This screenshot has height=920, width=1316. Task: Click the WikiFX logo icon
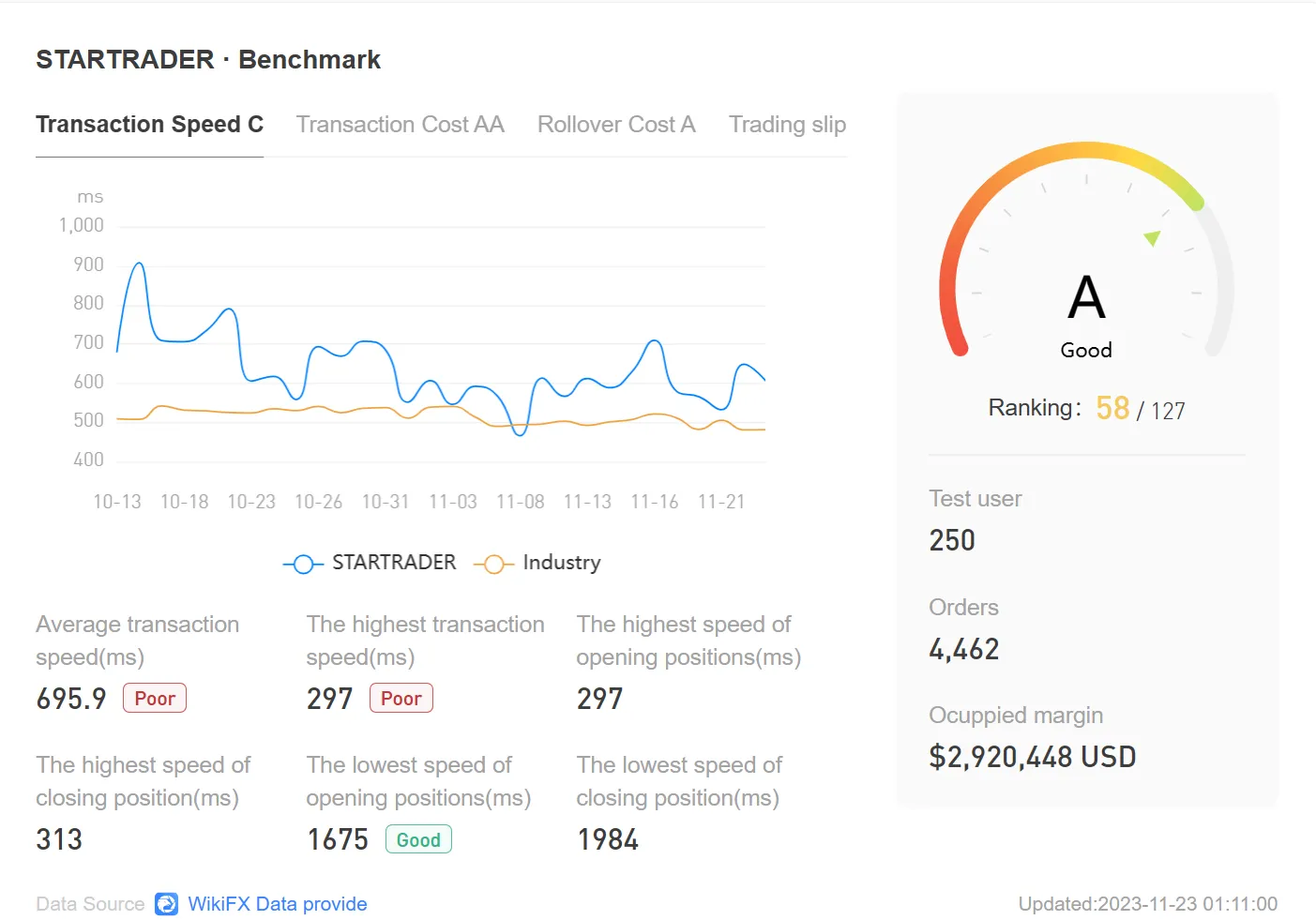(167, 904)
